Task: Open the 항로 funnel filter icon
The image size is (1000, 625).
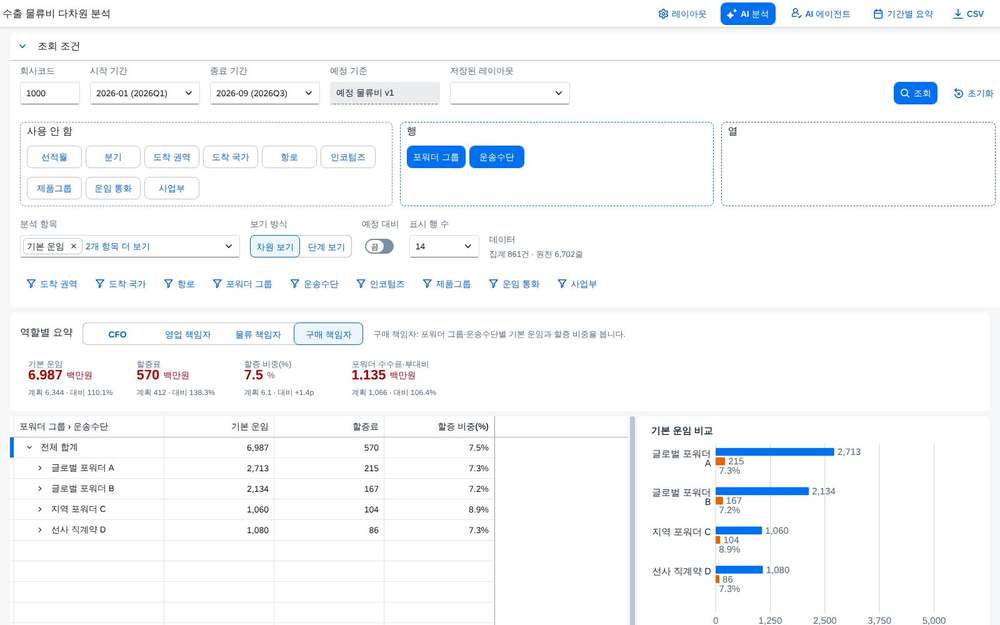Action: 168,284
